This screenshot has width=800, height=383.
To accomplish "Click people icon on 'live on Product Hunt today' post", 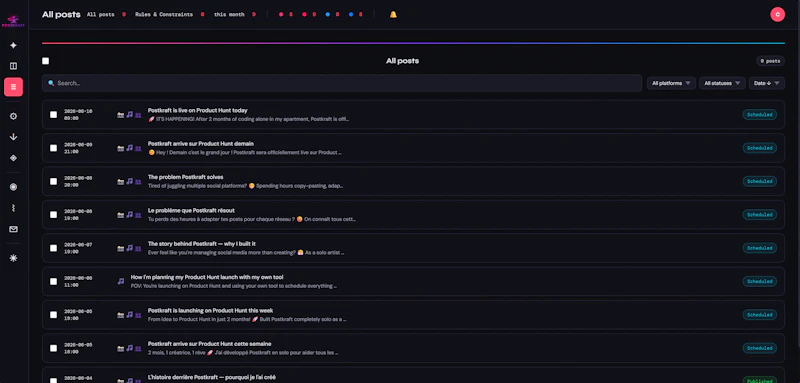I will pyautogui.click(x=138, y=115).
